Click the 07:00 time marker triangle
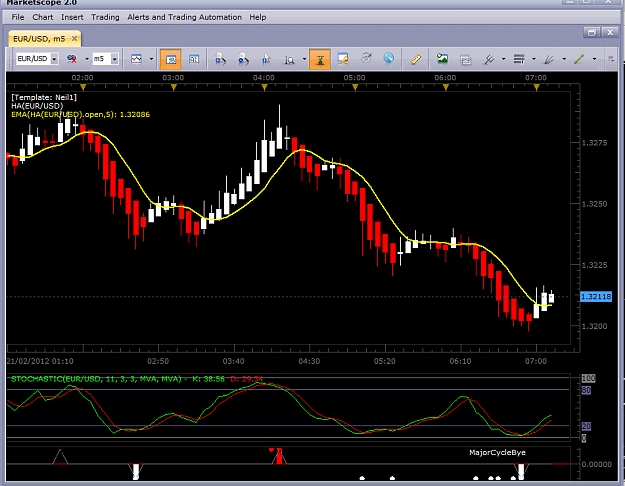Viewport: 625px width, 486px height. point(537,87)
